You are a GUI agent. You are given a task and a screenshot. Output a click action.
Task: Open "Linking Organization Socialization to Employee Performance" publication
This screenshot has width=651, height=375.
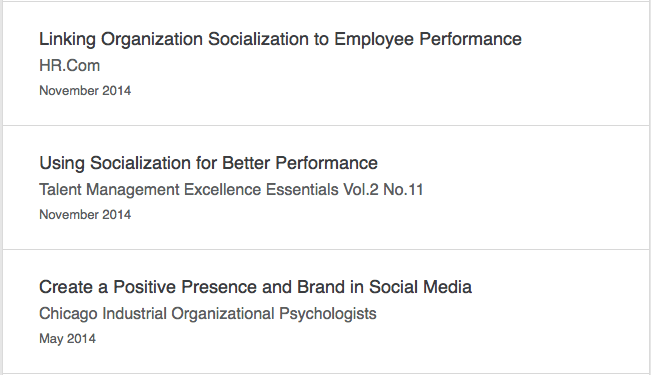tap(280, 39)
